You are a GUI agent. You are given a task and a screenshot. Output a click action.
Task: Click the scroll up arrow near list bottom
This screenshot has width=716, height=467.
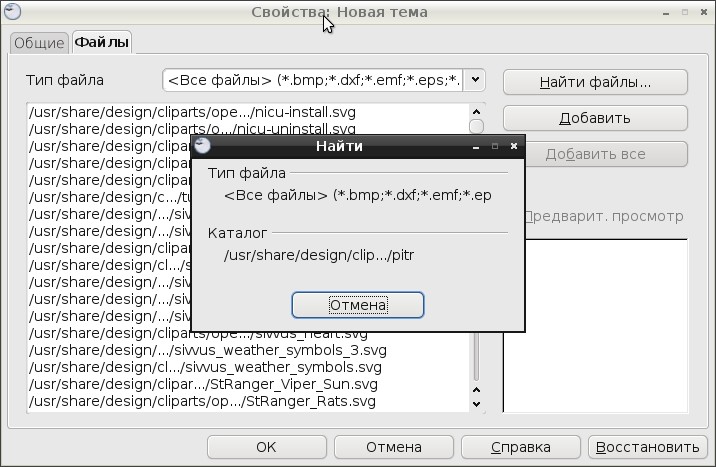click(476, 390)
